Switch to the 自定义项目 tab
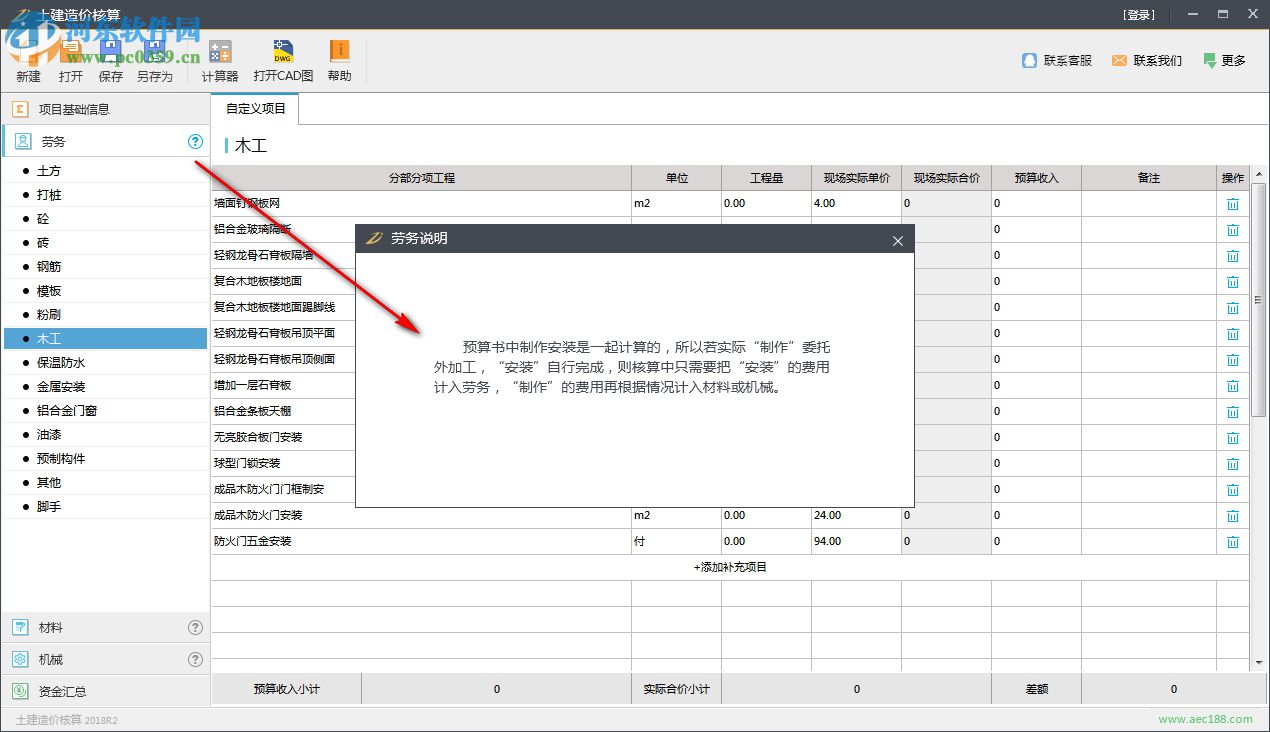The height and width of the screenshot is (732, 1270). coord(255,109)
